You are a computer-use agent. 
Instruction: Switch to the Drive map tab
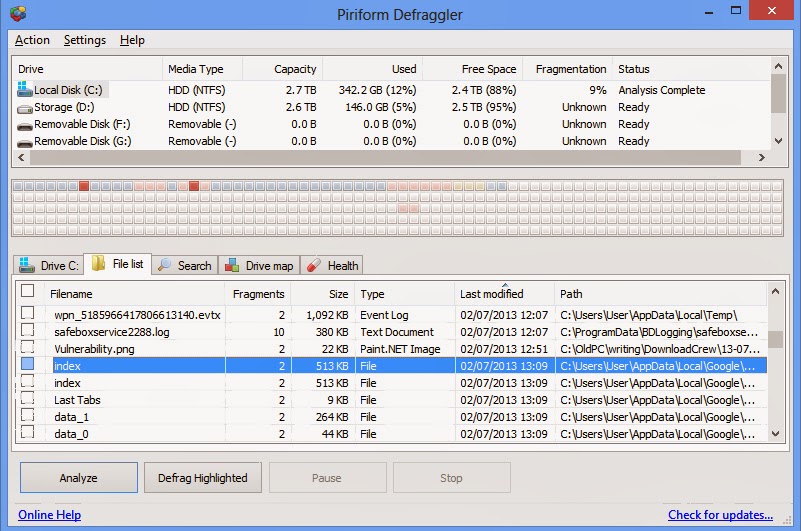(260, 265)
